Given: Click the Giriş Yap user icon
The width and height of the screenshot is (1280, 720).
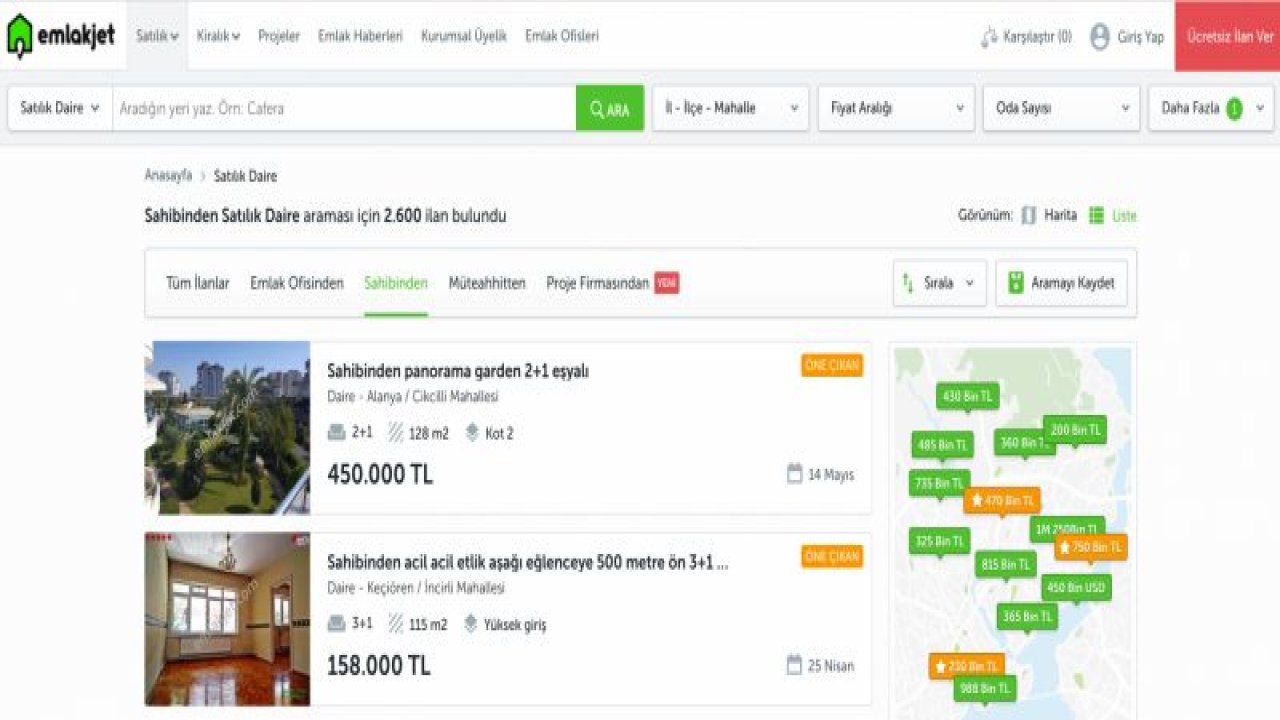Looking at the screenshot, I should (1100, 37).
